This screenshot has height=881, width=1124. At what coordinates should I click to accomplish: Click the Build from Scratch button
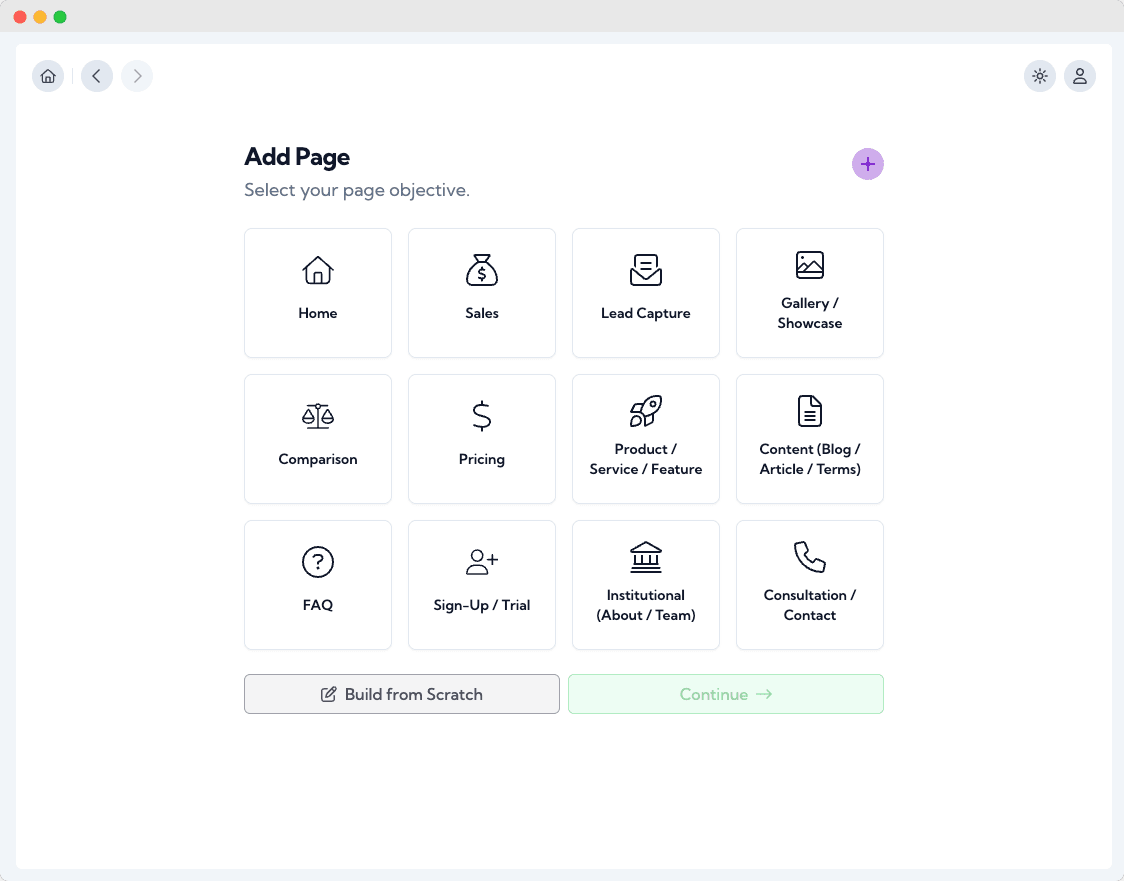(x=401, y=694)
